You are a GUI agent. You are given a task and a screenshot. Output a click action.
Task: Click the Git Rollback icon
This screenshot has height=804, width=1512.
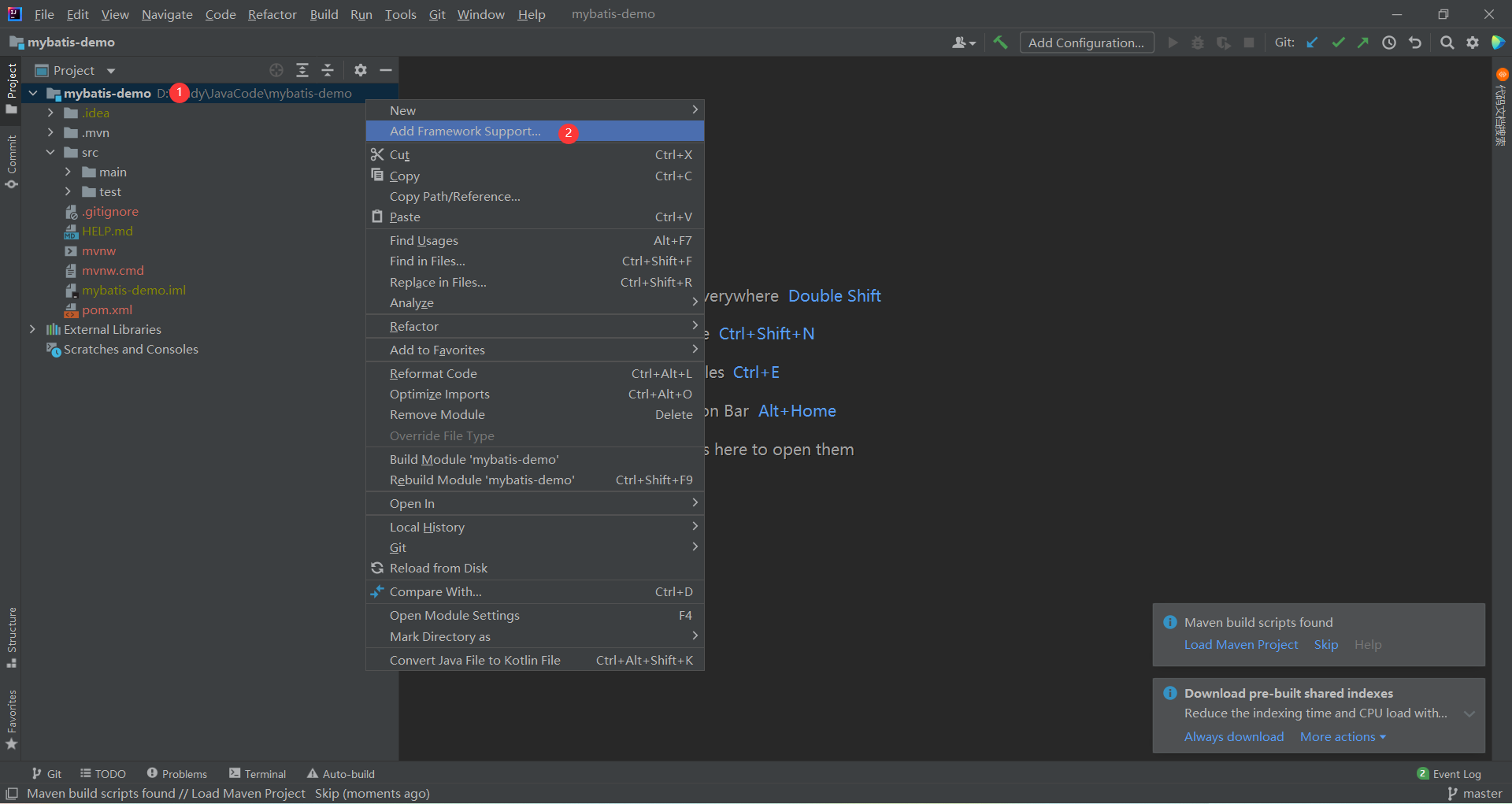1415,43
